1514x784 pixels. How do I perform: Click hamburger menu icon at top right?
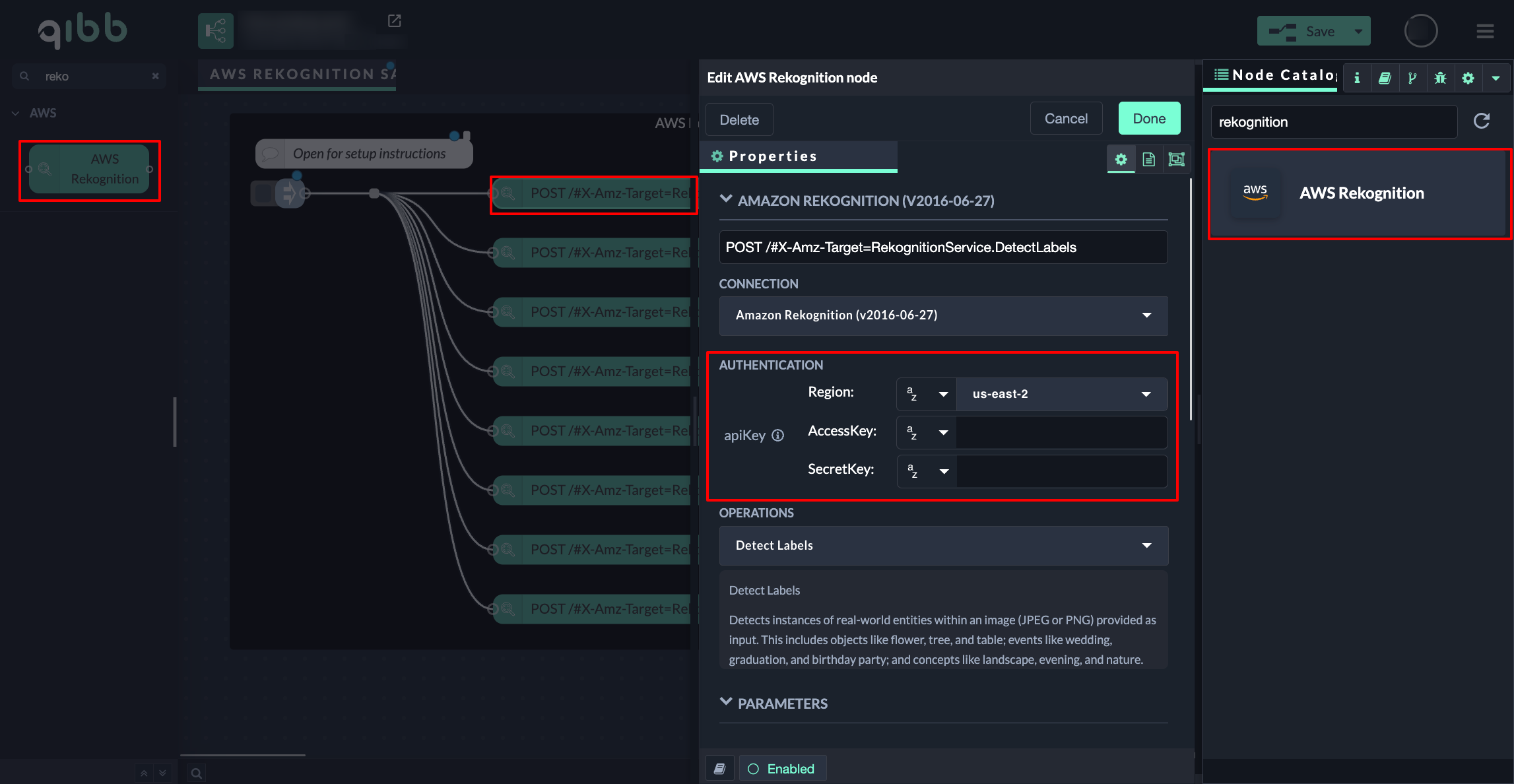(1485, 31)
